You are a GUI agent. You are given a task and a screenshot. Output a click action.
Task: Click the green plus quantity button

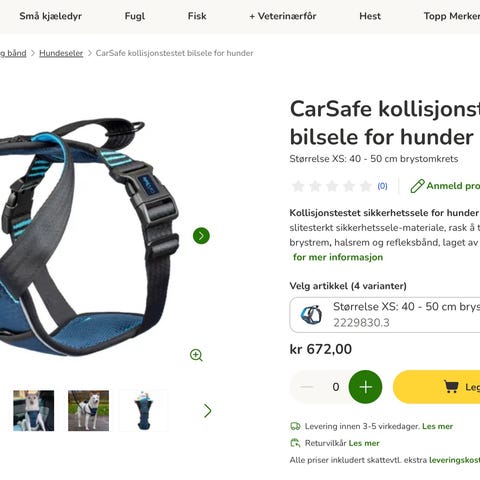click(365, 387)
